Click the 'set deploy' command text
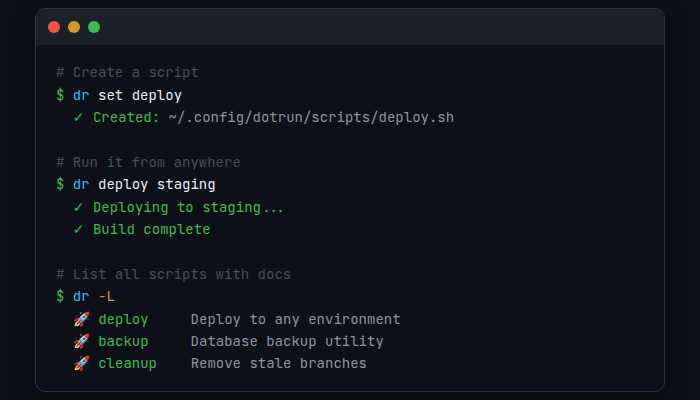This screenshot has height=400, width=700. click(140, 95)
